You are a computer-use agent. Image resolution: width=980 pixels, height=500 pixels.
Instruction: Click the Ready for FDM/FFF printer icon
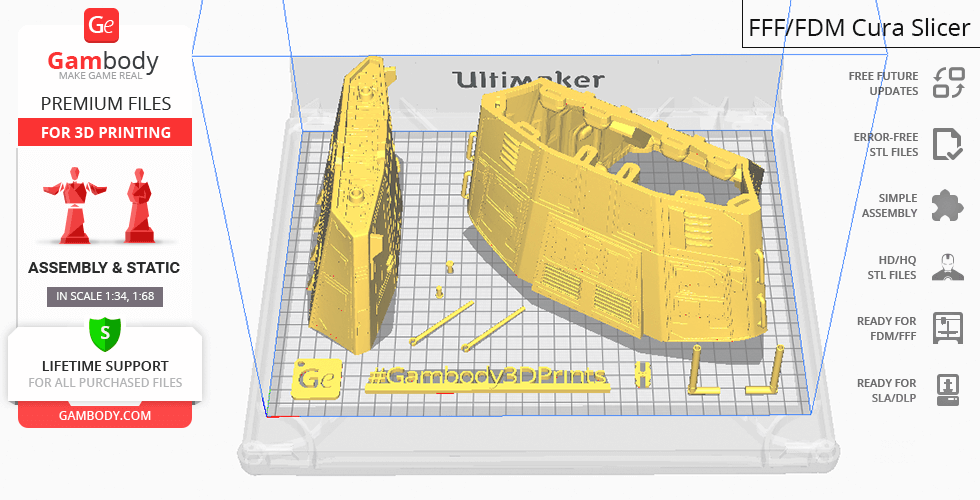[947, 328]
